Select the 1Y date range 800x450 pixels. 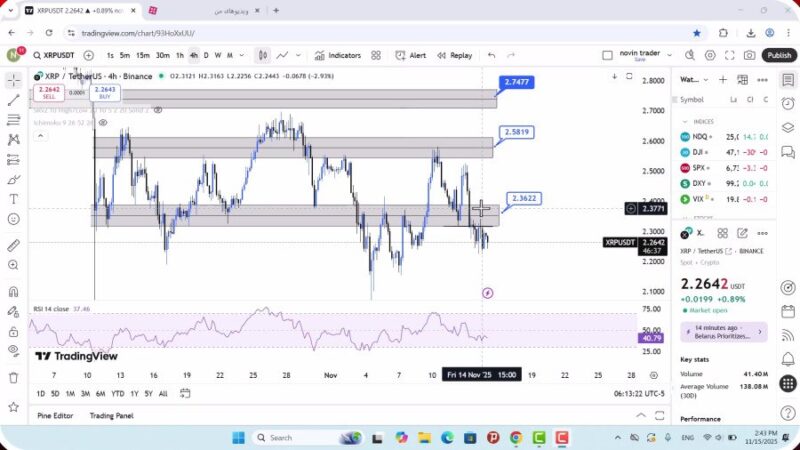point(132,393)
